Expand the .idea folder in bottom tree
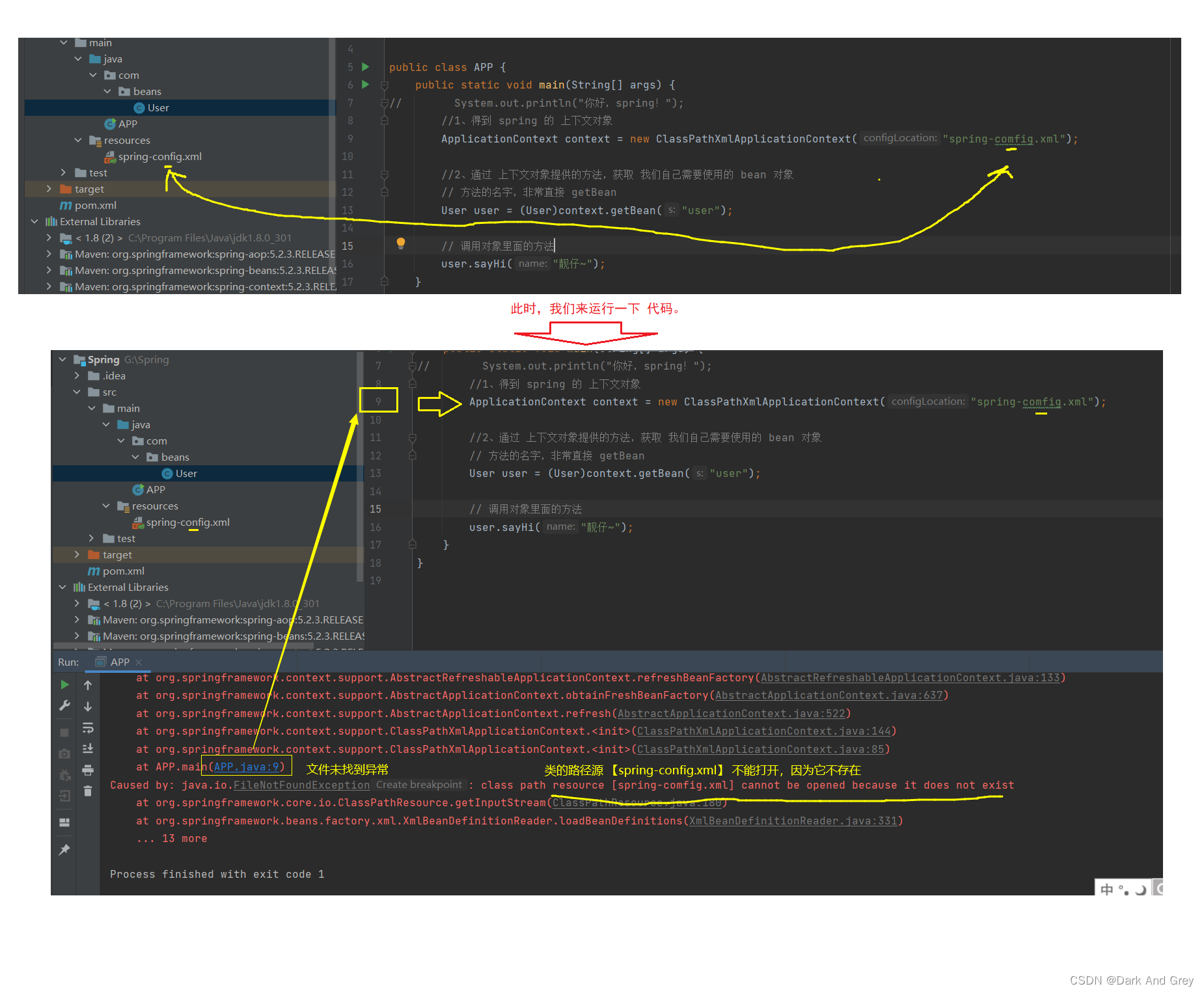 [x=77, y=375]
